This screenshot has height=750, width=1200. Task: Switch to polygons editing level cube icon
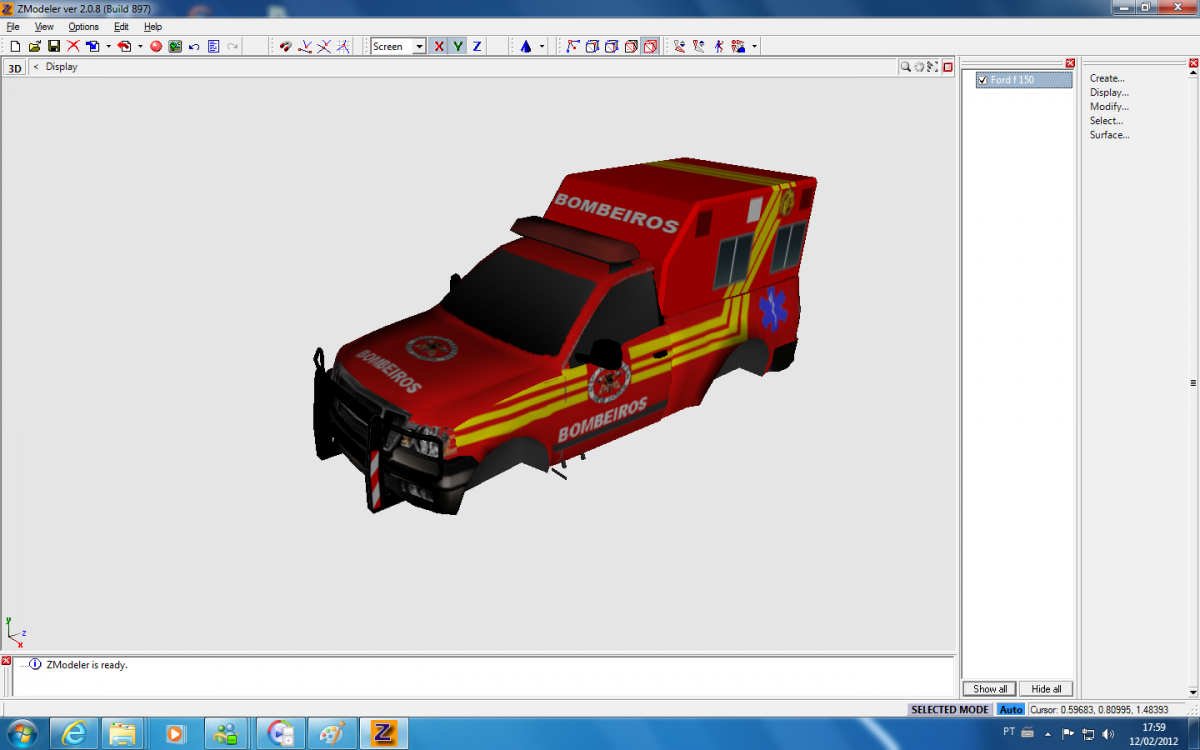tap(611, 46)
